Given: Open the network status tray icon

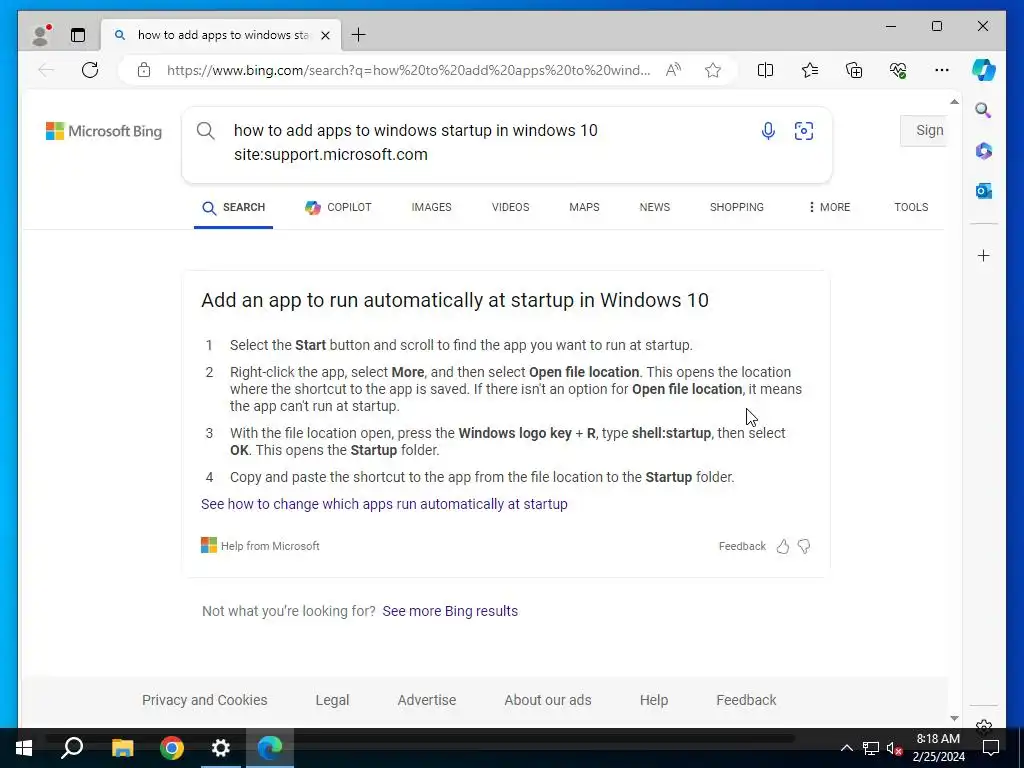Looking at the screenshot, I should tap(871, 748).
